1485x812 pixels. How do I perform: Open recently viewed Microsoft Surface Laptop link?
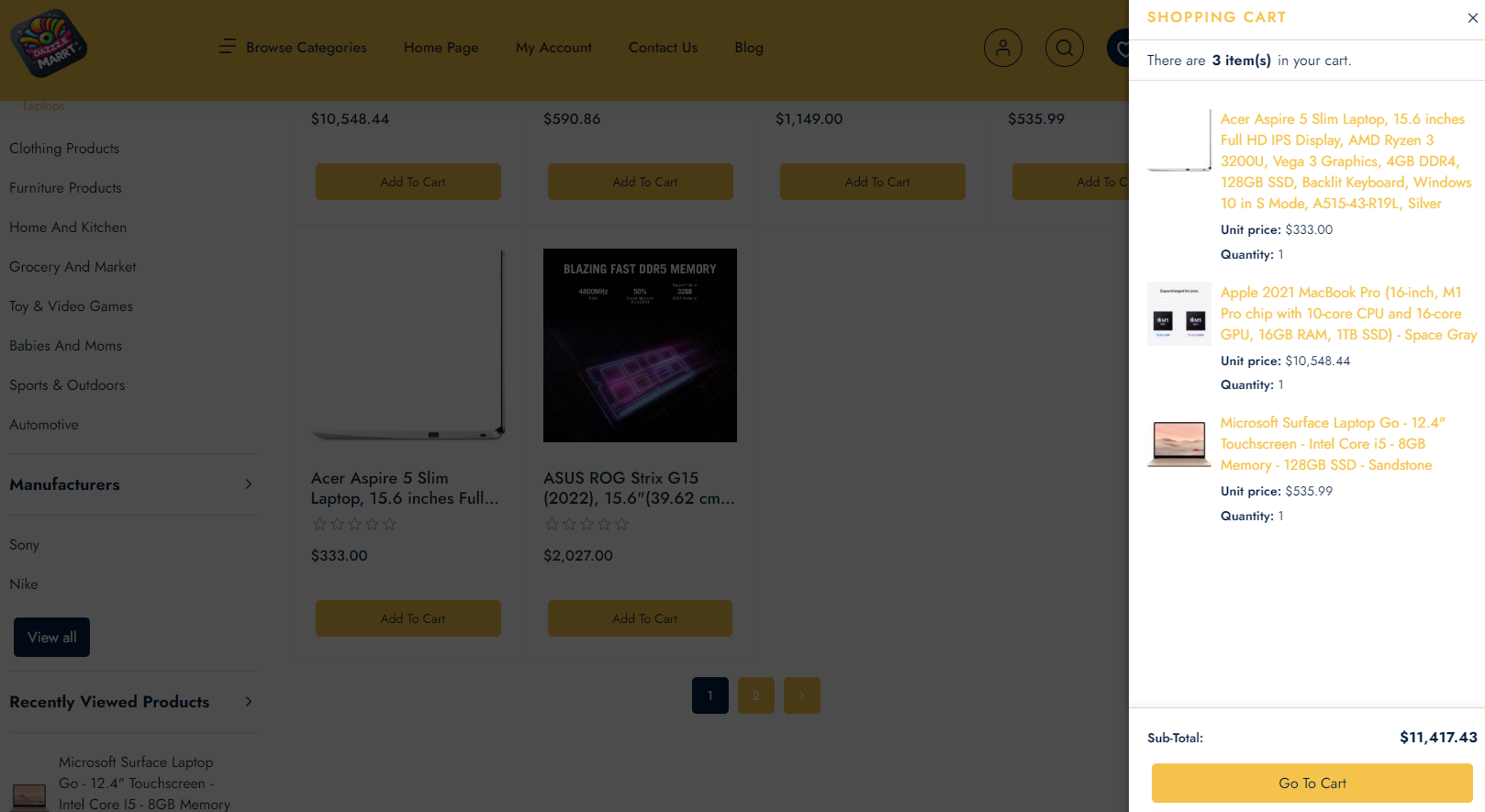pyautogui.click(x=144, y=784)
